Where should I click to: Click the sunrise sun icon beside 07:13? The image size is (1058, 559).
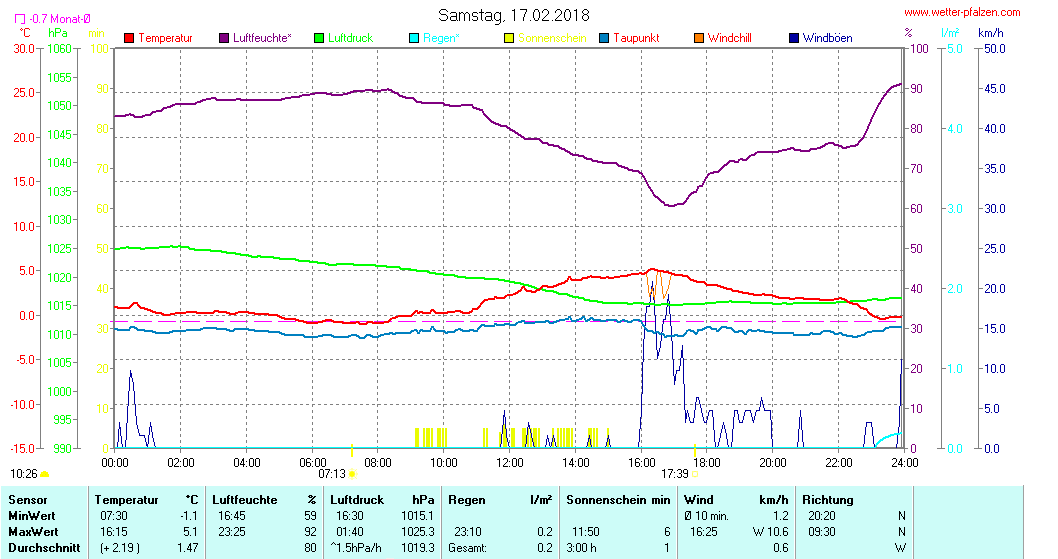(352, 474)
